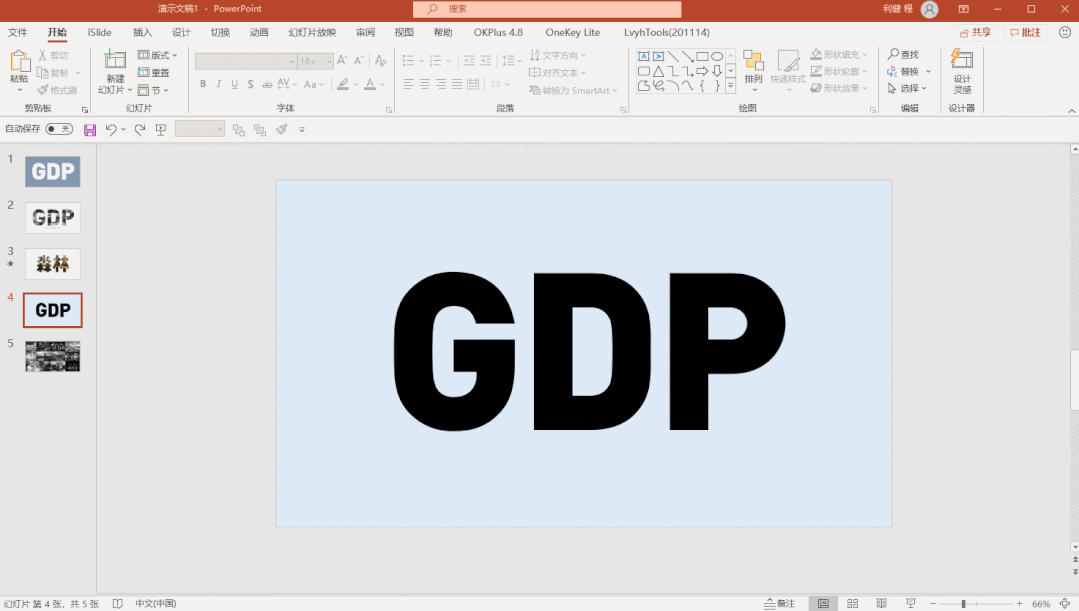The image size is (1079, 611).
Task: Toggle Bold formatting button
Action: point(203,85)
